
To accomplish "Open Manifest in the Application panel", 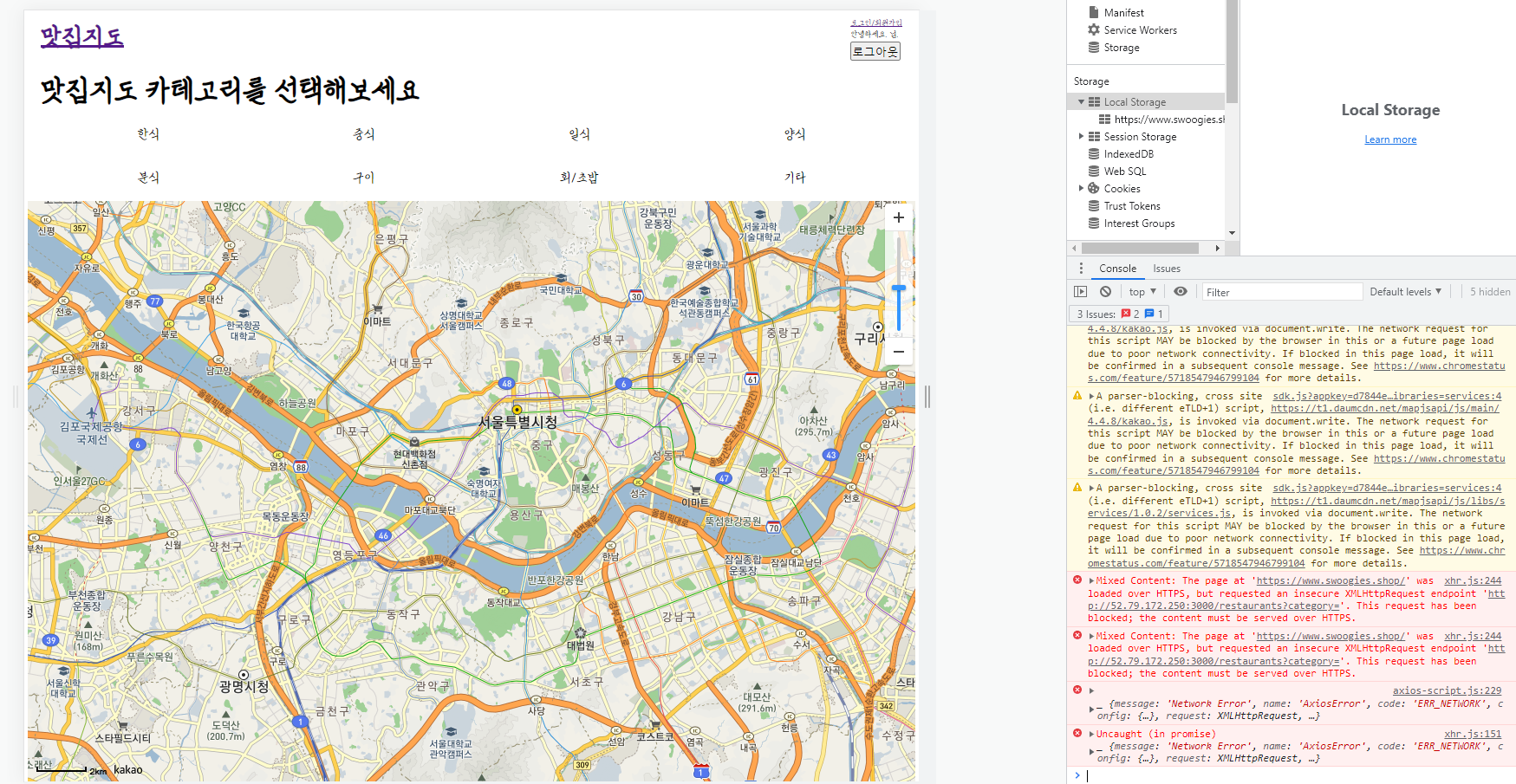I will (x=1123, y=13).
